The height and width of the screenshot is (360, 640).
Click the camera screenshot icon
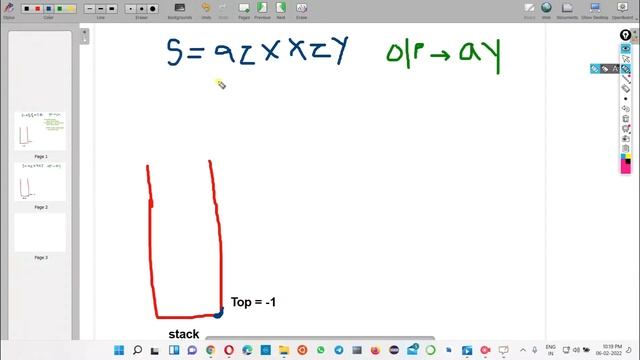coord(625,139)
